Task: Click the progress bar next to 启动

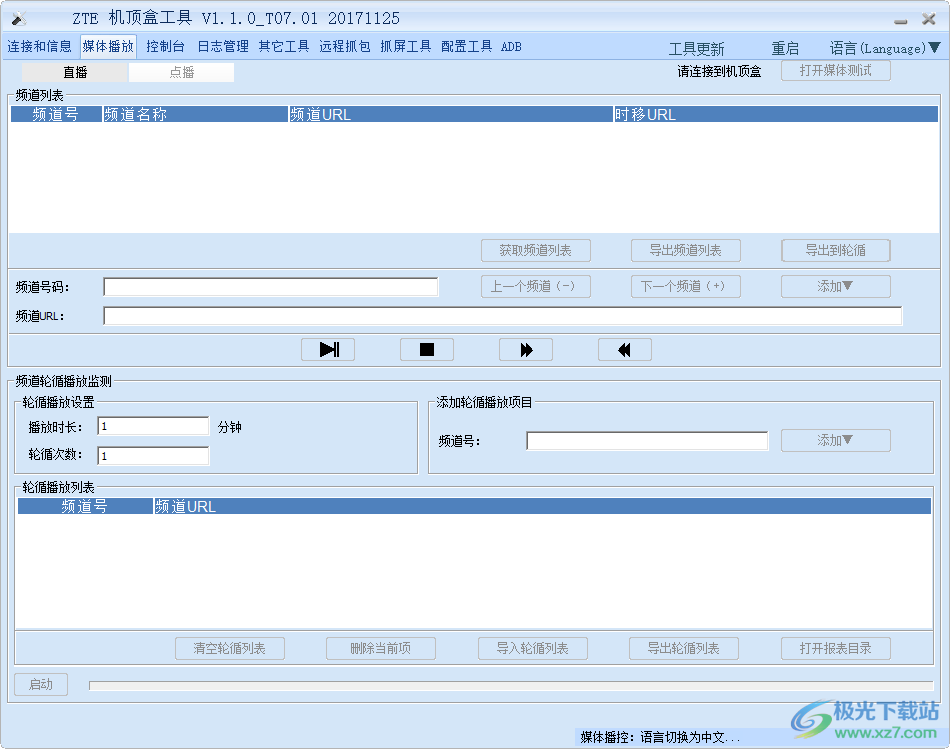Action: pos(511,685)
